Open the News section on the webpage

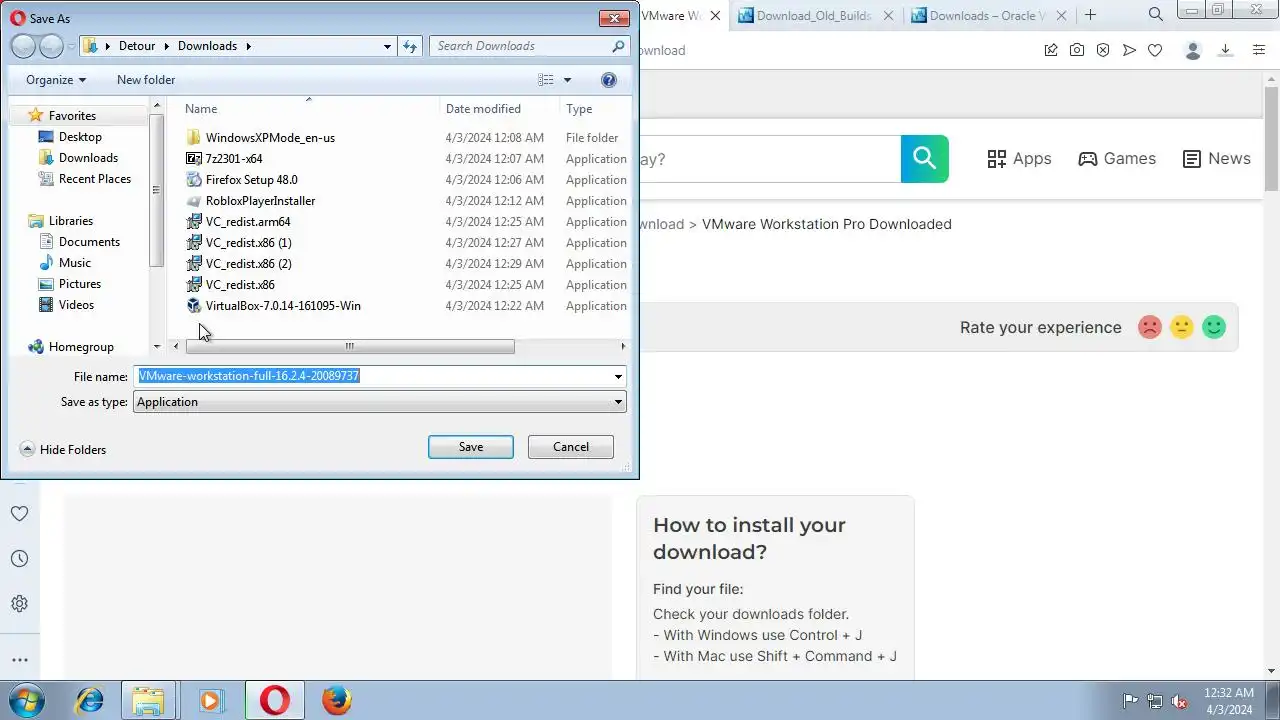(1216, 159)
